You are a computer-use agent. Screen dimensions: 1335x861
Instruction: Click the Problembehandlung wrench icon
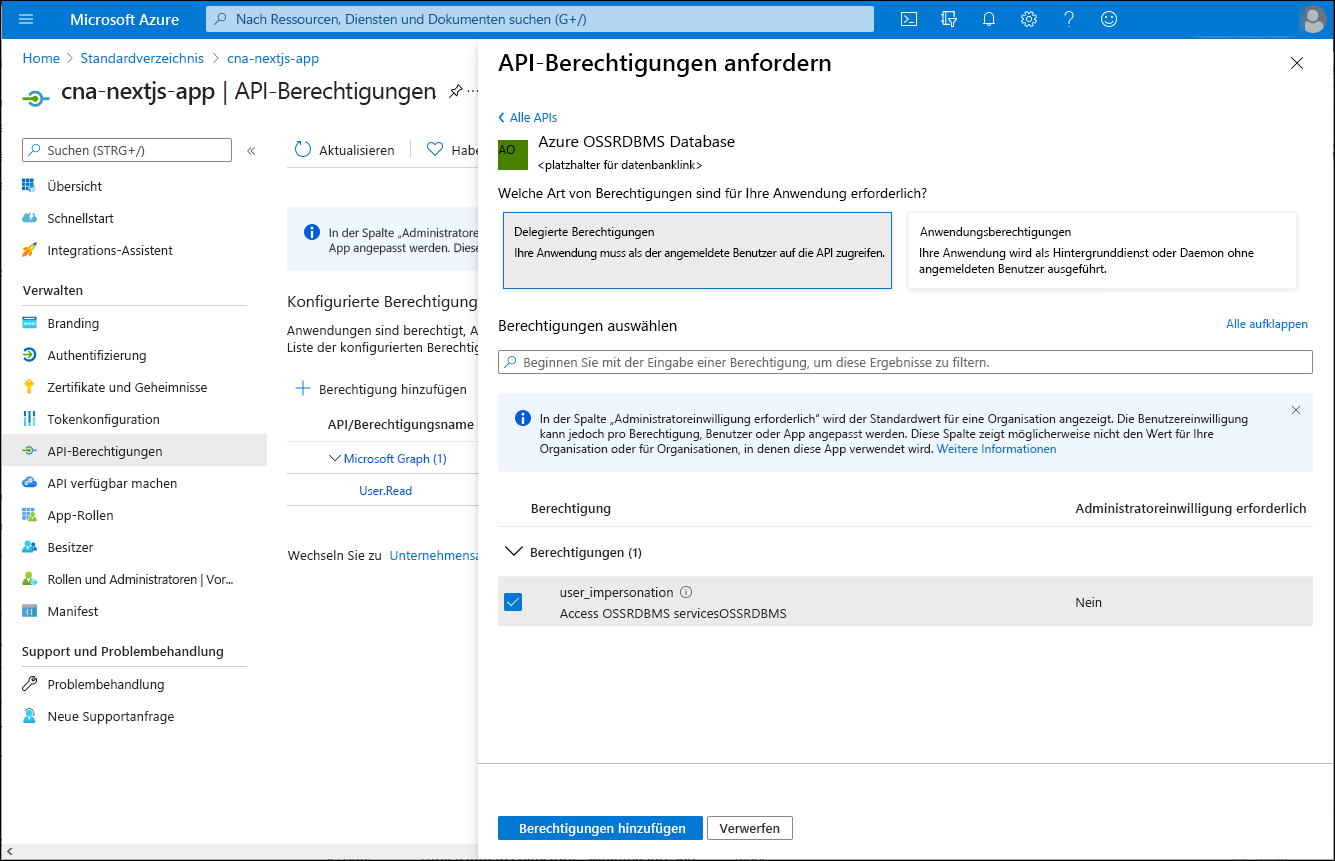[x=29, y=684]
